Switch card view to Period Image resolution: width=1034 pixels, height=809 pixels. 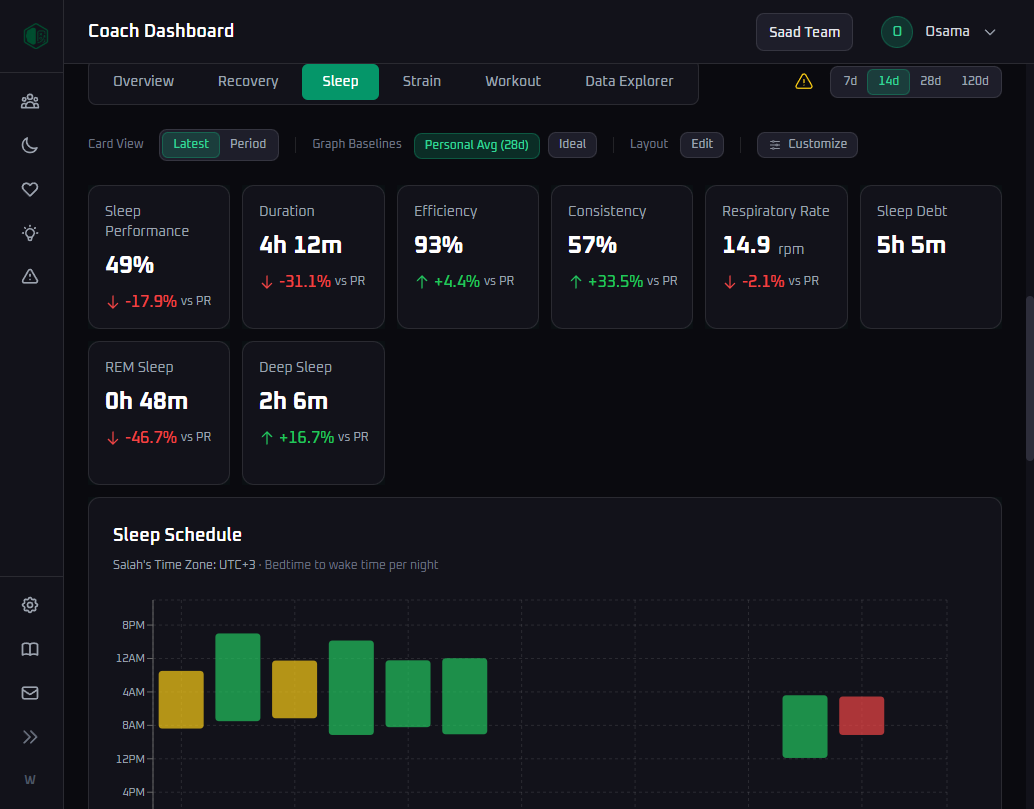pyautogui.click(x=248, y=144)
